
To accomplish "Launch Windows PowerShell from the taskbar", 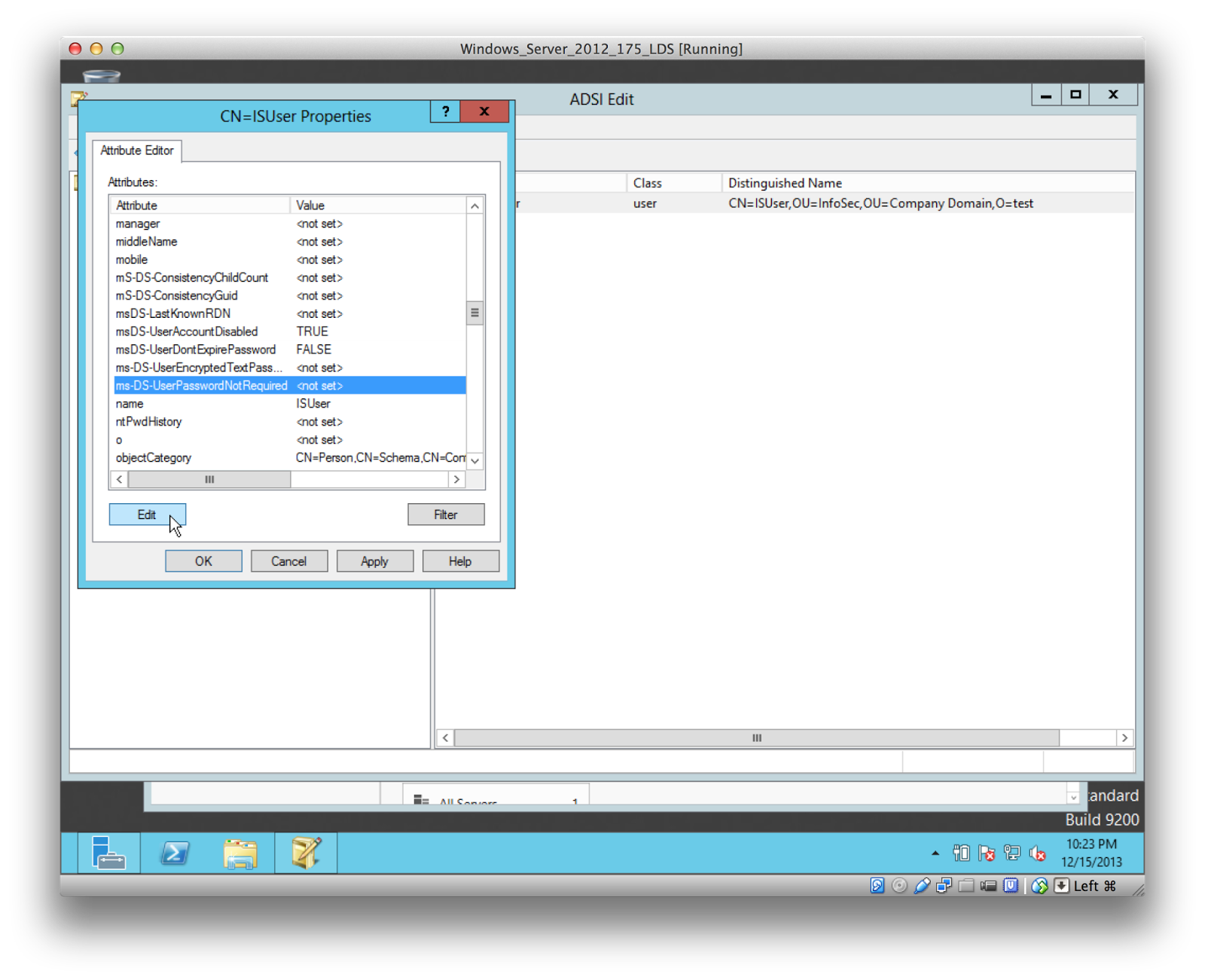I will coord(175,853).
